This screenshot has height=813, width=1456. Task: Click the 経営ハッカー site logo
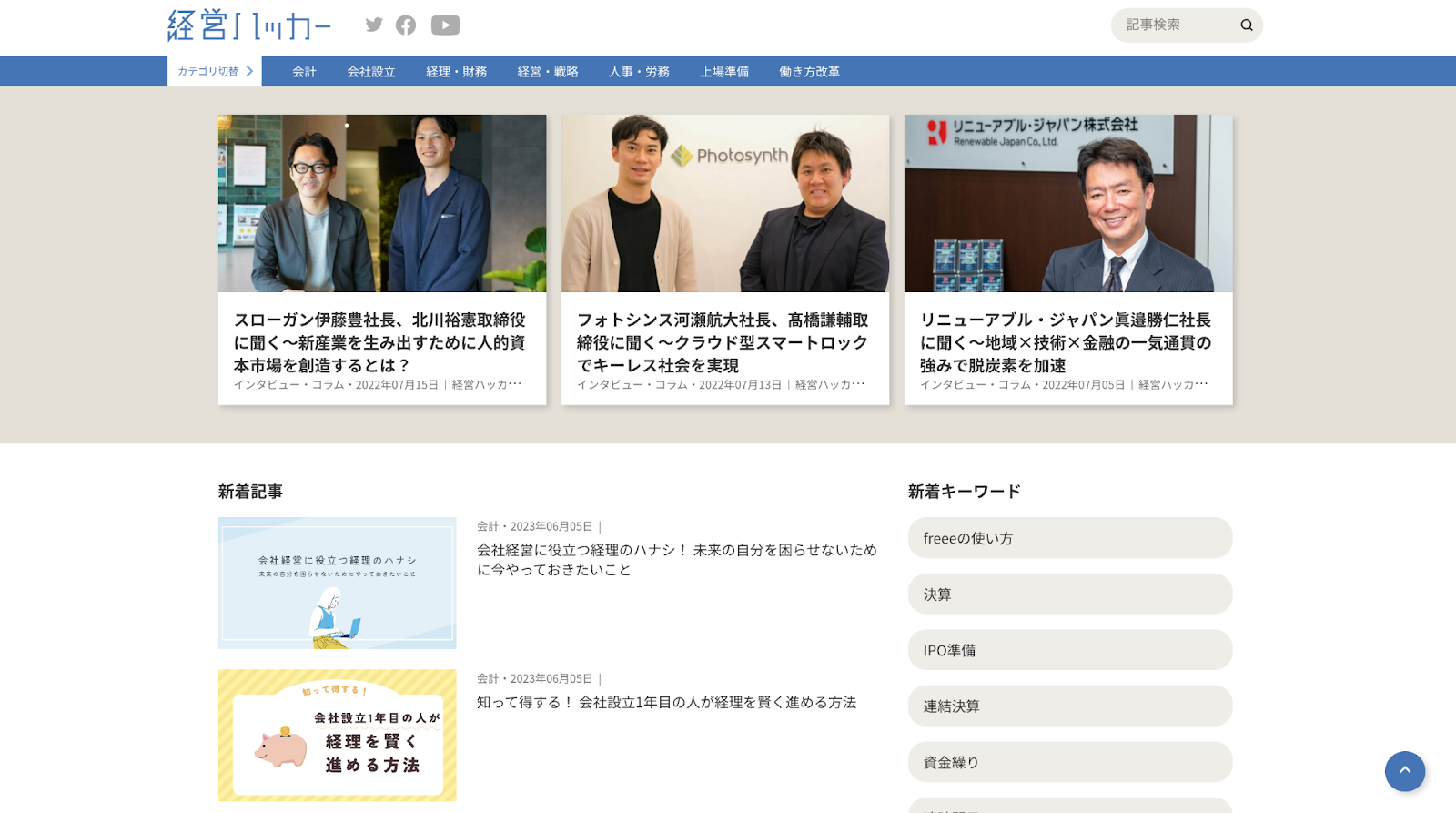[249, 25]
